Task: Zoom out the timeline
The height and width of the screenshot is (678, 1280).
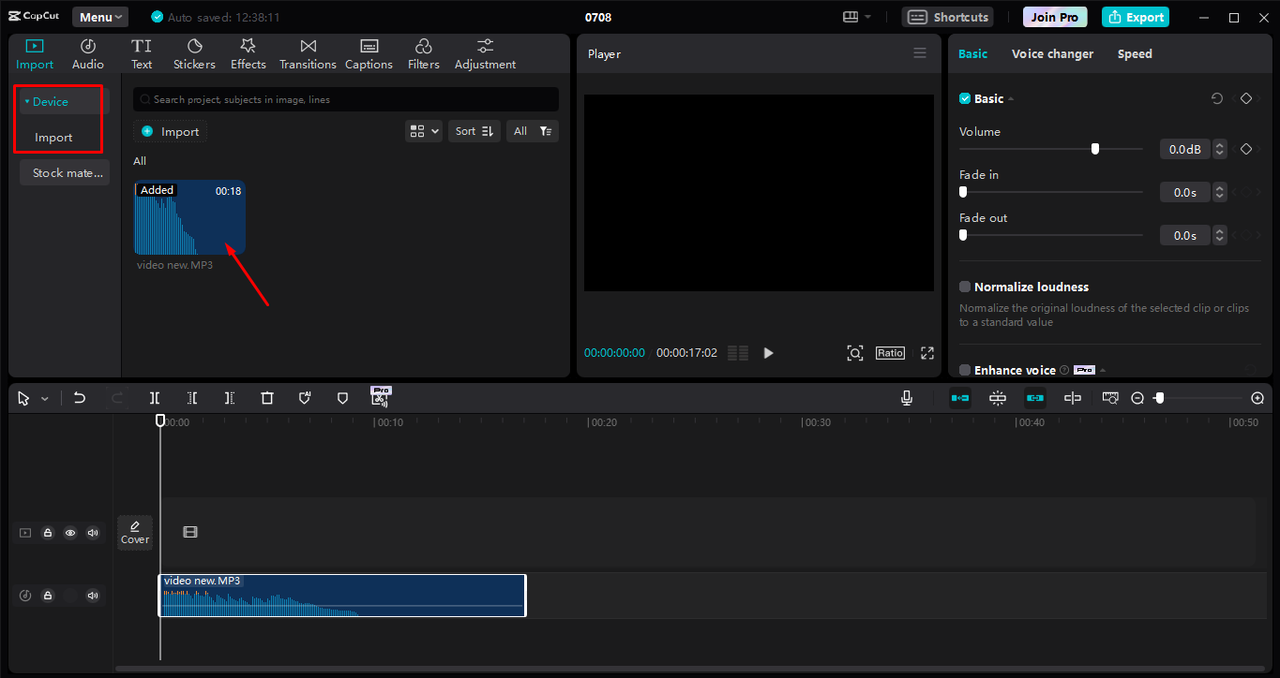Action: [1137, 398]
